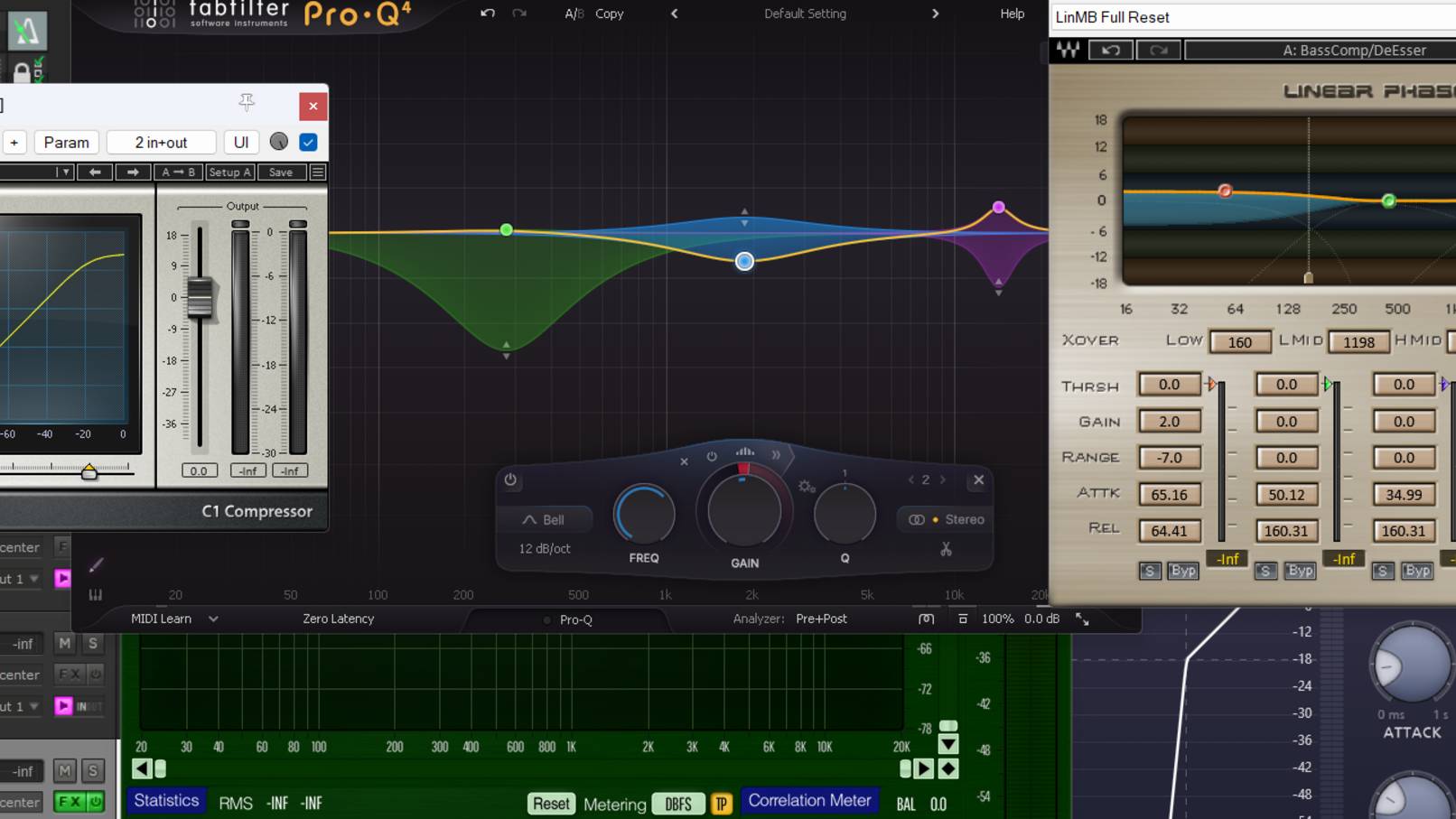The image size is (1456, 819).
Task: Select the purple EQ band node
Action: pyautogui.click(x=998, y=208)
